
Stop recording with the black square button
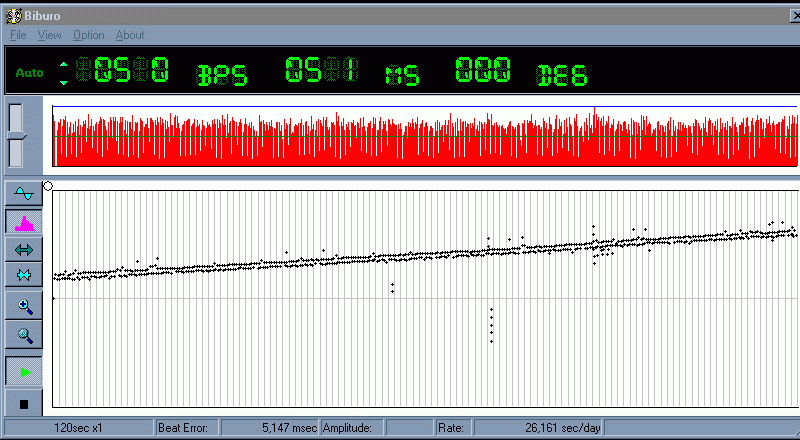(24, 403)
